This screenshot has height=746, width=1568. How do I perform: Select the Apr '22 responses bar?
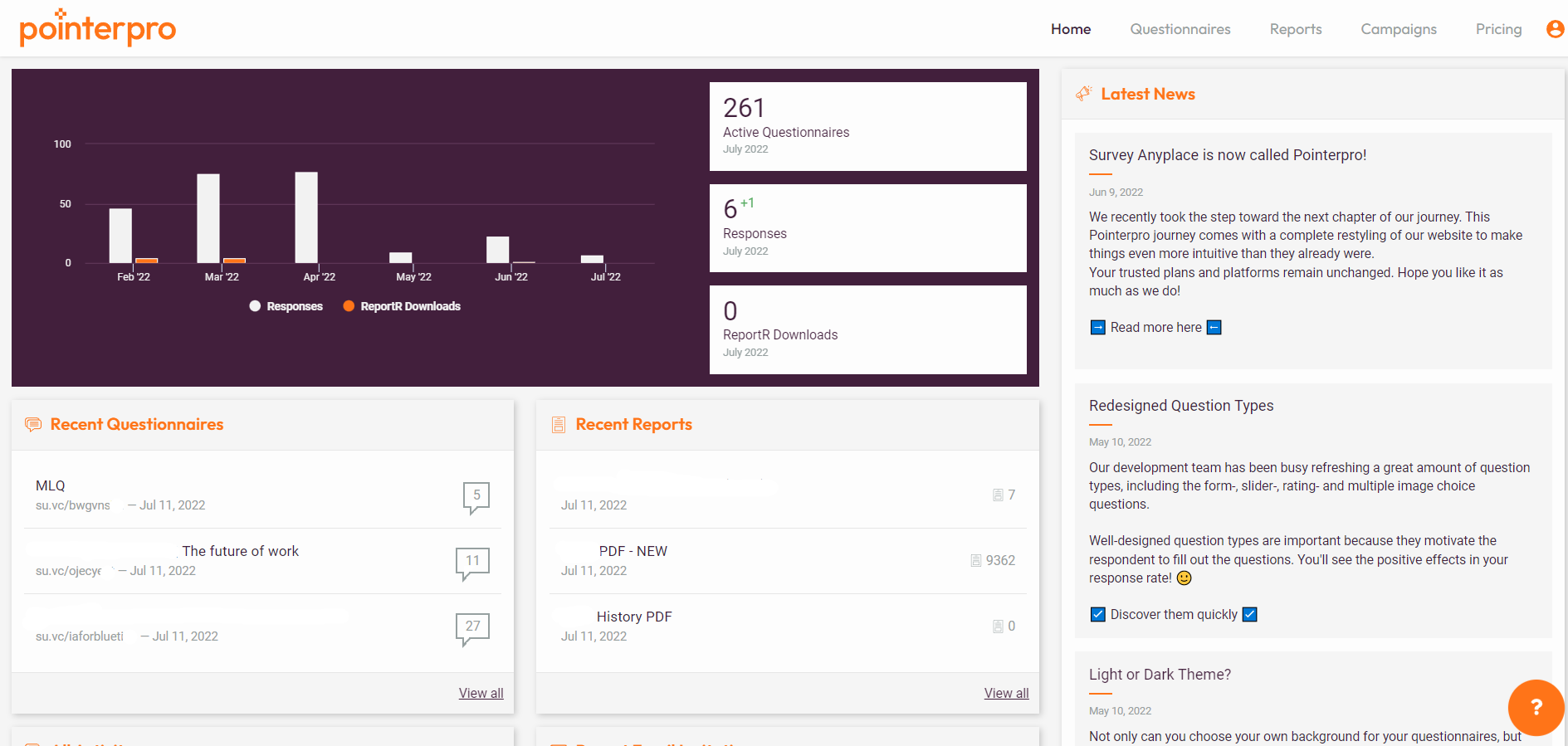306,217
